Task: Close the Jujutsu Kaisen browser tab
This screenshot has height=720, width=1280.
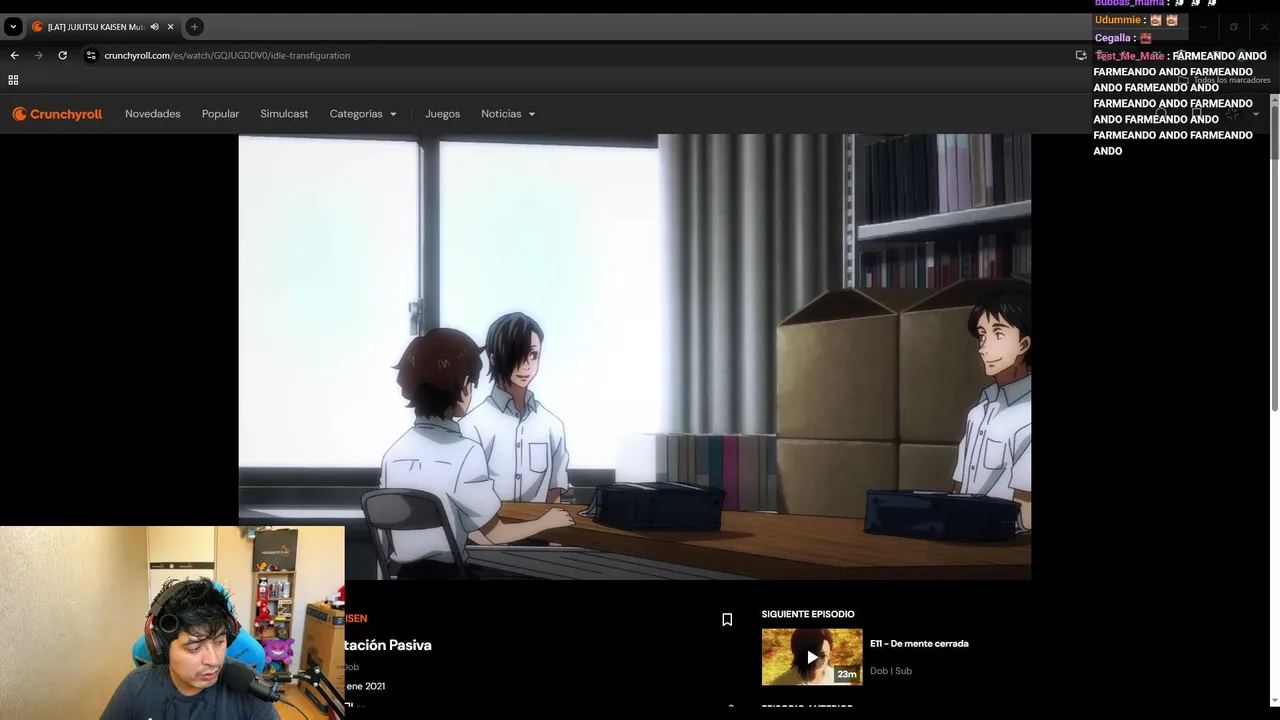Action: [x=170, y=27]
